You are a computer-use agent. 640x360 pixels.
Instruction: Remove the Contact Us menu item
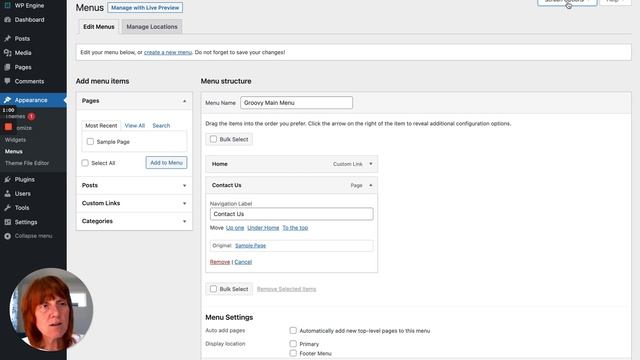pos(220,262)
